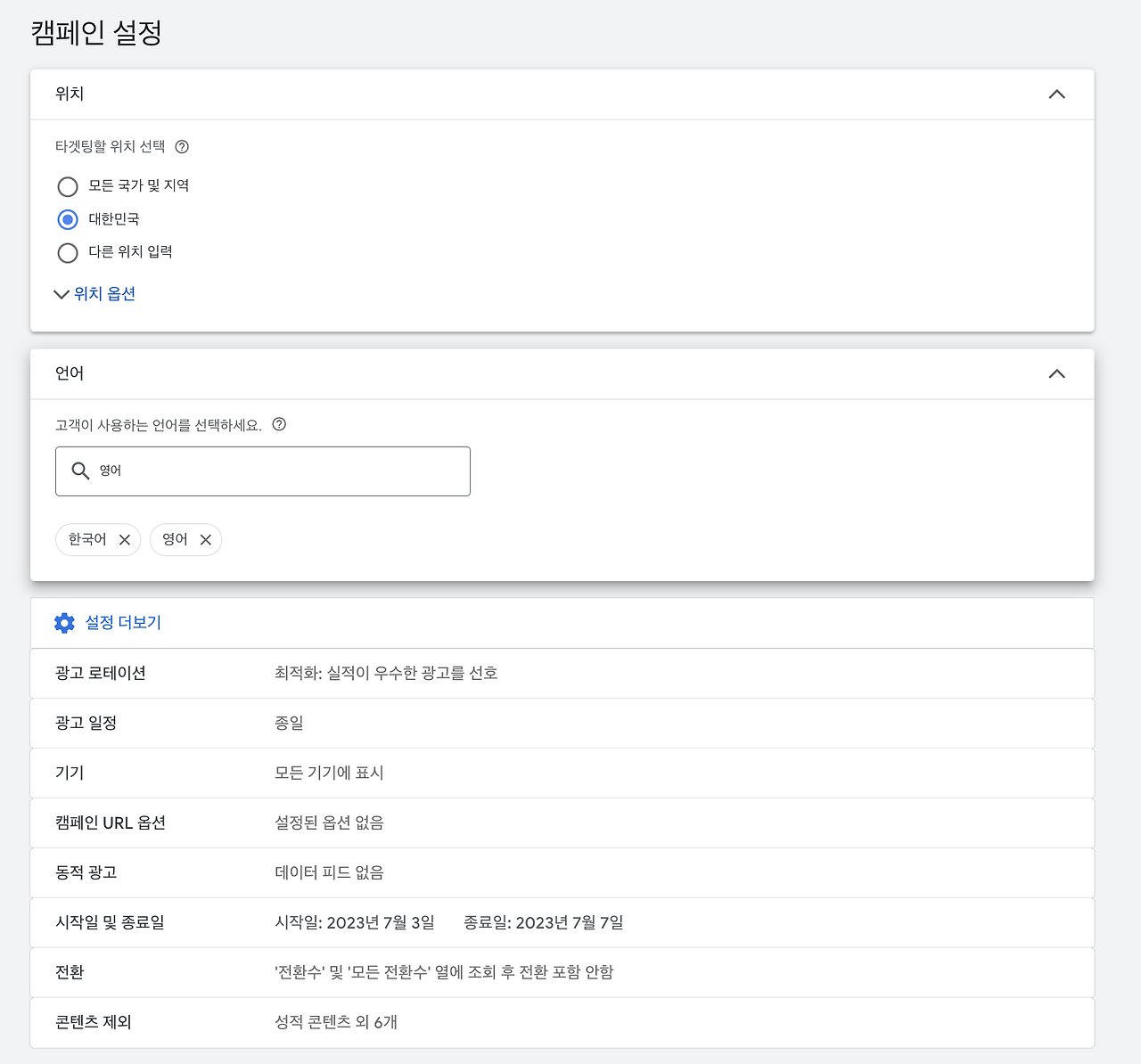Image resolution: width=1141 pixels, height=1064 pixels.
Task: Click the search magnifier in language field
Action: point(81,471)
